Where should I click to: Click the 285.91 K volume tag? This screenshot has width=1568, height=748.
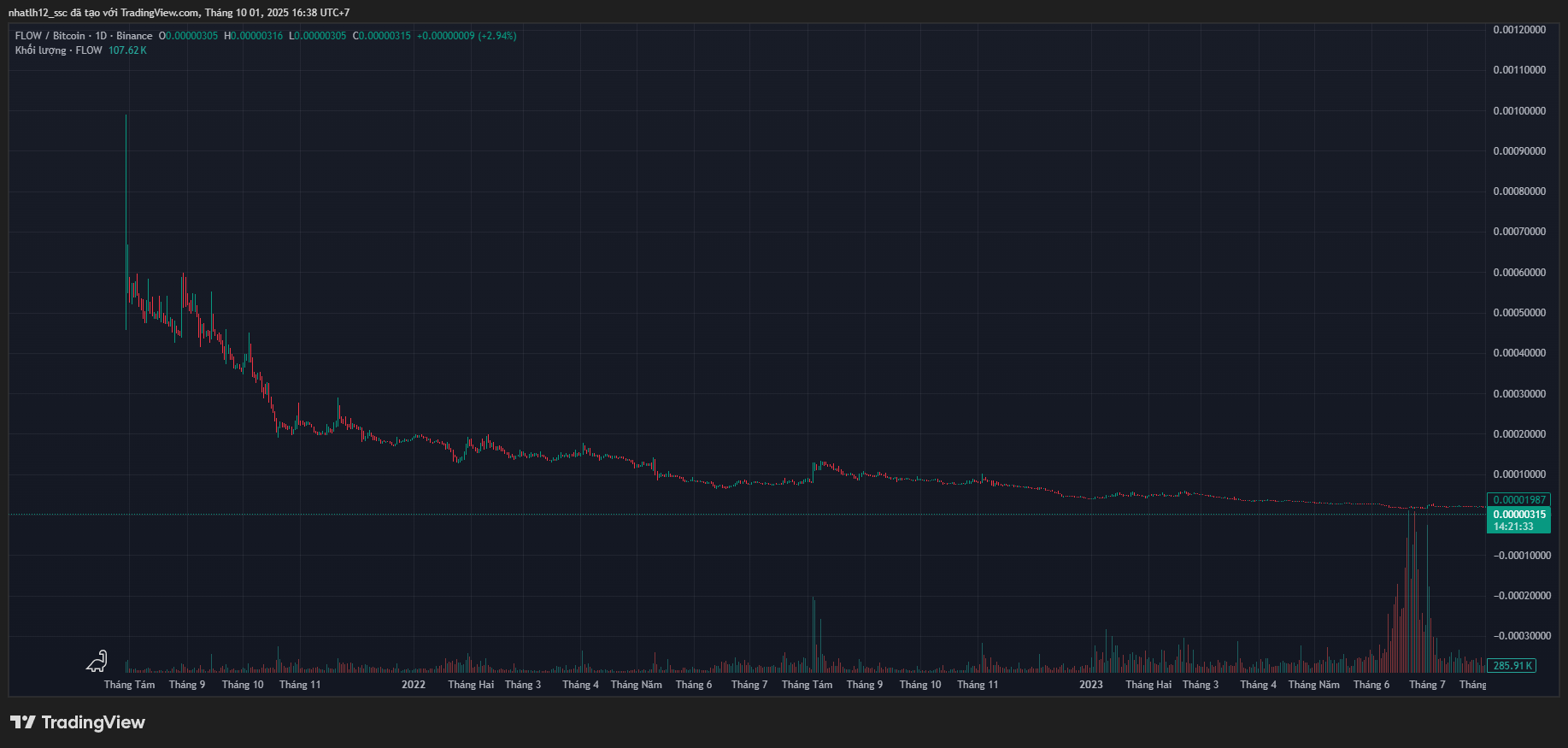point(1512,665)
